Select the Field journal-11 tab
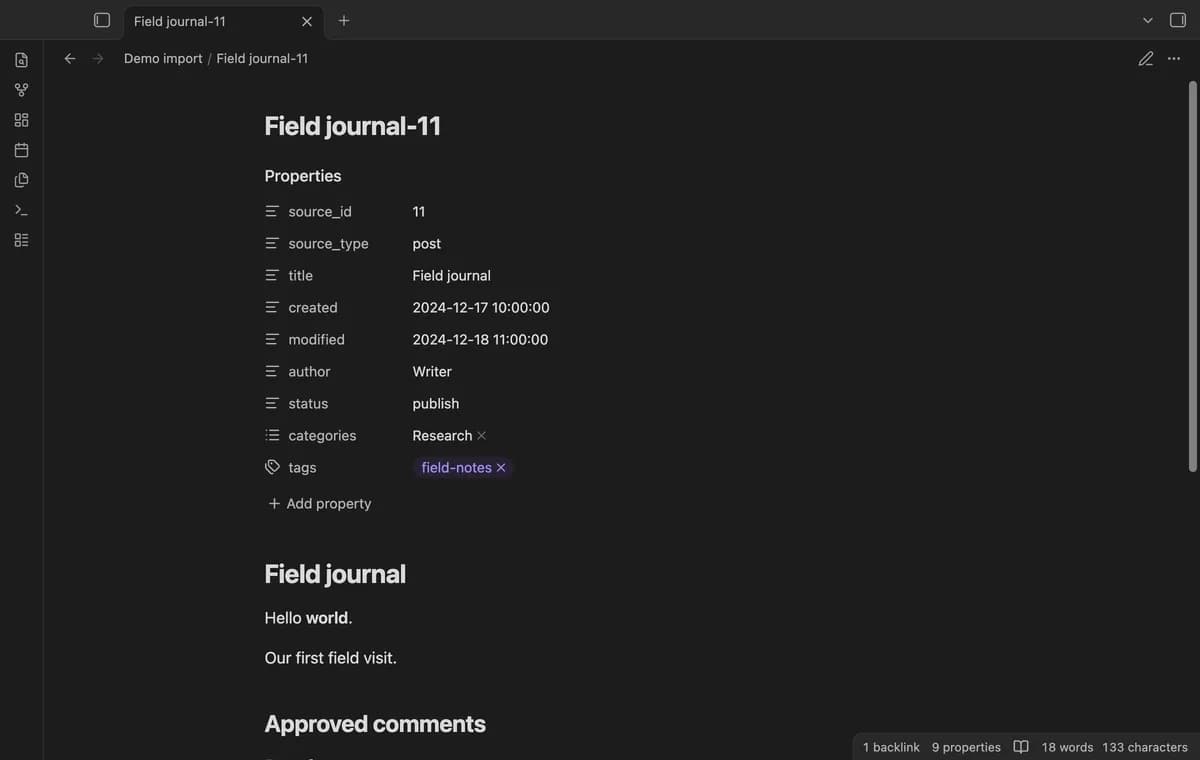 point(222,21)
